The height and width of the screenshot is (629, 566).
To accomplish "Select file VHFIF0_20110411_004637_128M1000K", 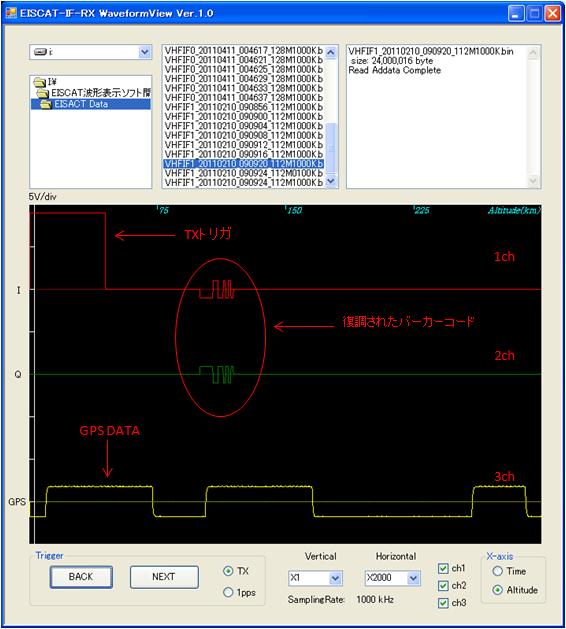I will coord(243,97).
